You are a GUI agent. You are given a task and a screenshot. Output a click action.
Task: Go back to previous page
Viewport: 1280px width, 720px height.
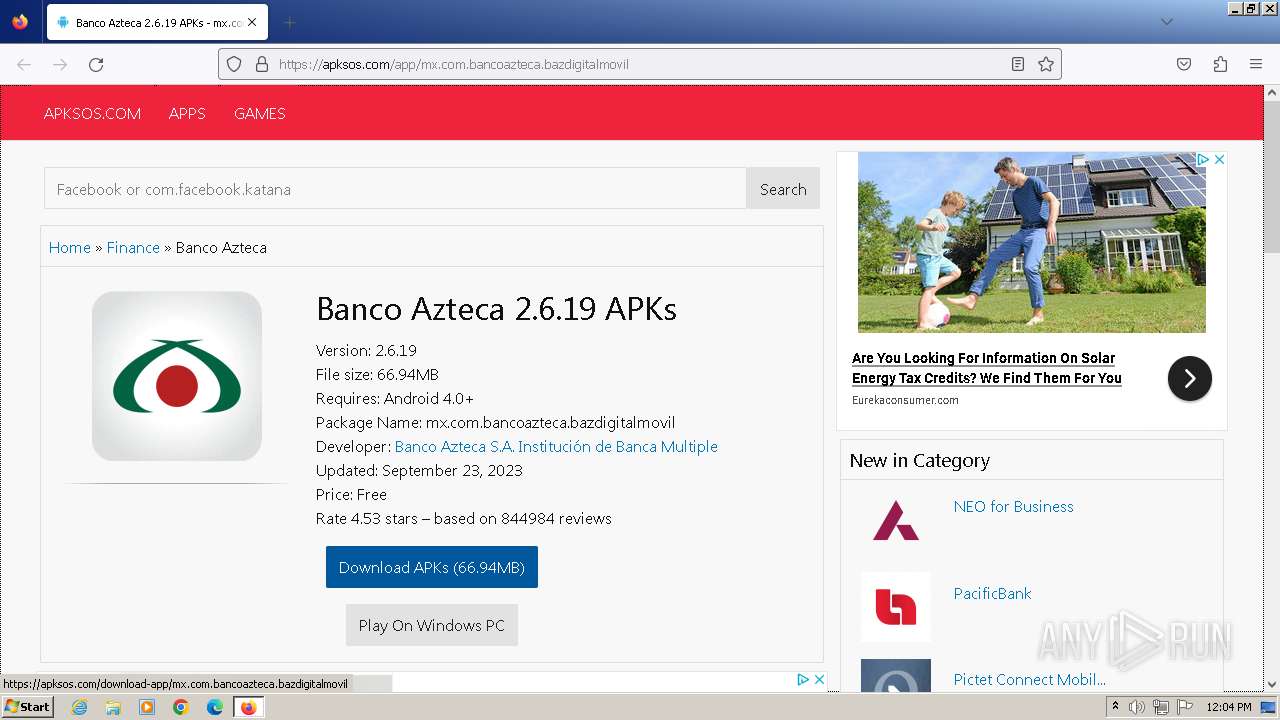(24, 64)
